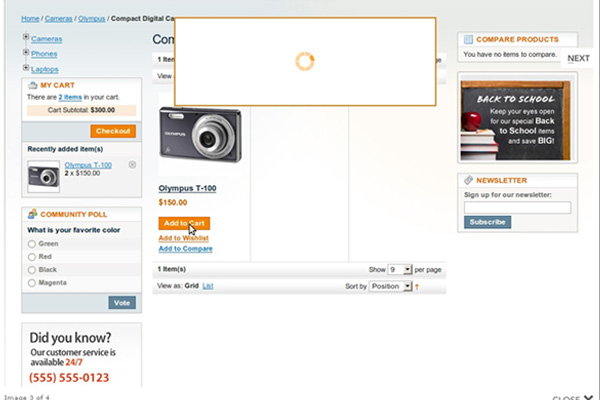Viewport: 600px width, 400px height.
Task: Open the Laptops category link
Action: (x=45, y=70)
